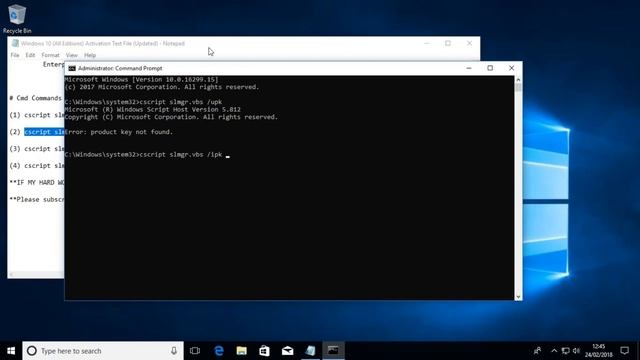Click the Command Prompt scroll down arrow
The width and height of the screenshot is (640, 360).
click(x=518, y=297)
